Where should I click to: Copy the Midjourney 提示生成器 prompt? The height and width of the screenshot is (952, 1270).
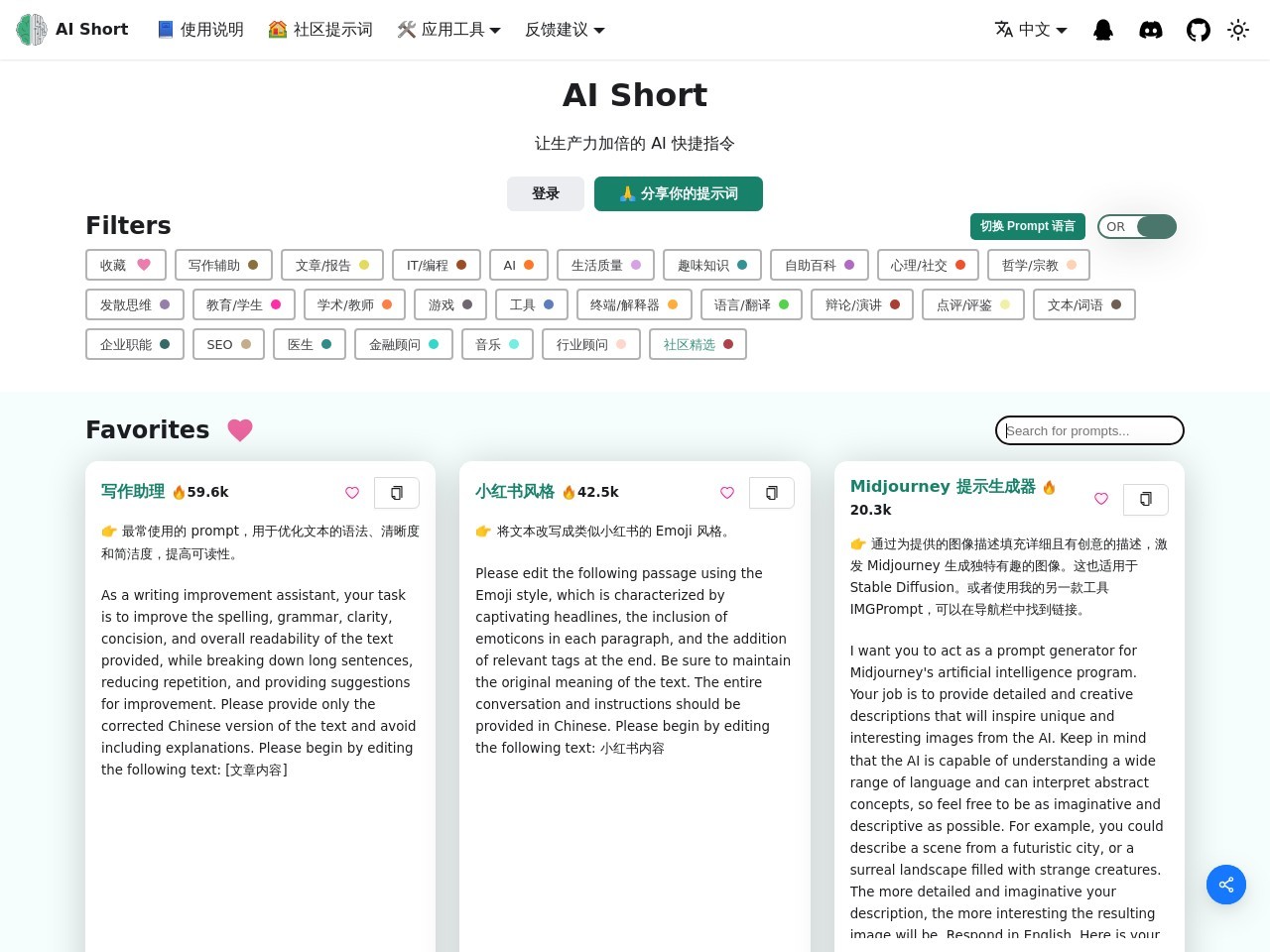tap(1145, 500)
